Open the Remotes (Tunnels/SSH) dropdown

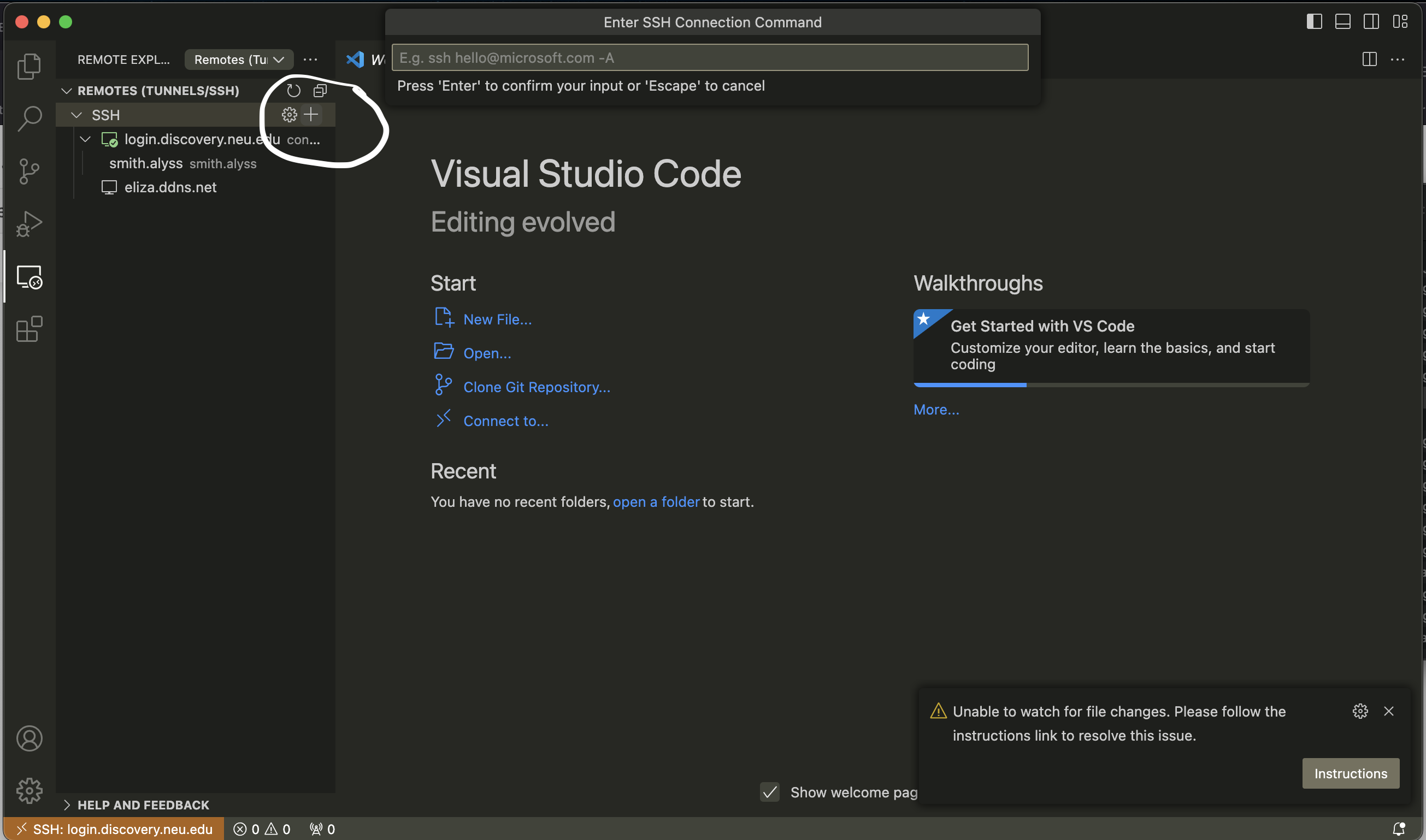coord(239,60)
